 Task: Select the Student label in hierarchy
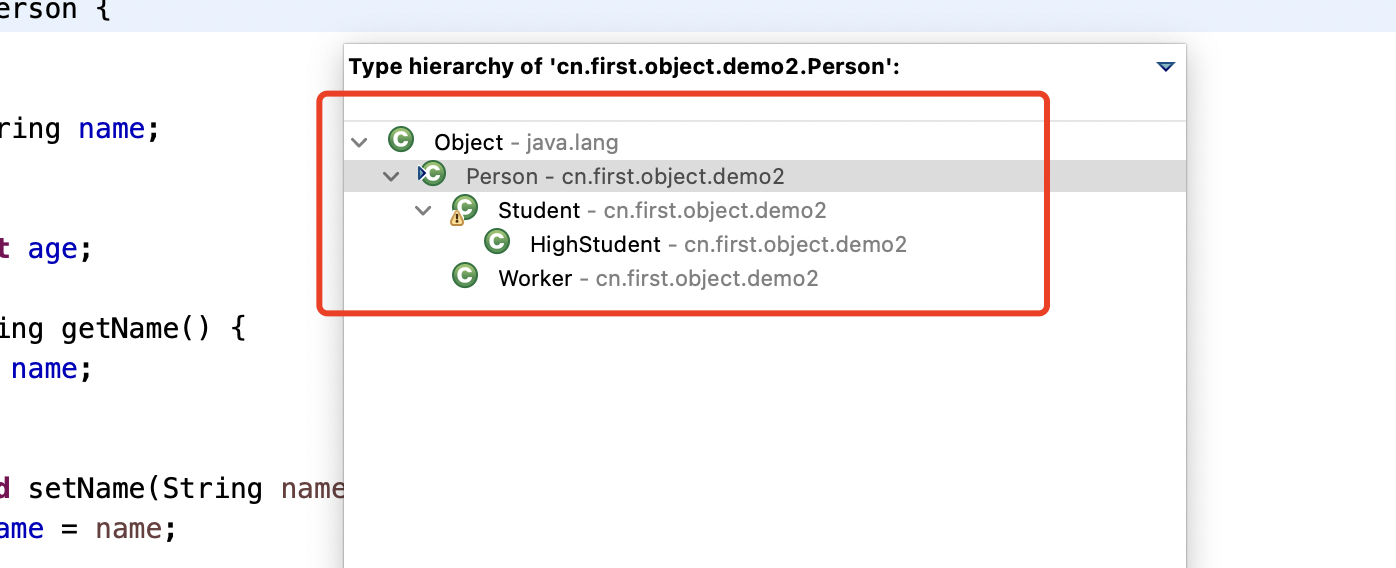(x=538, y=211)
